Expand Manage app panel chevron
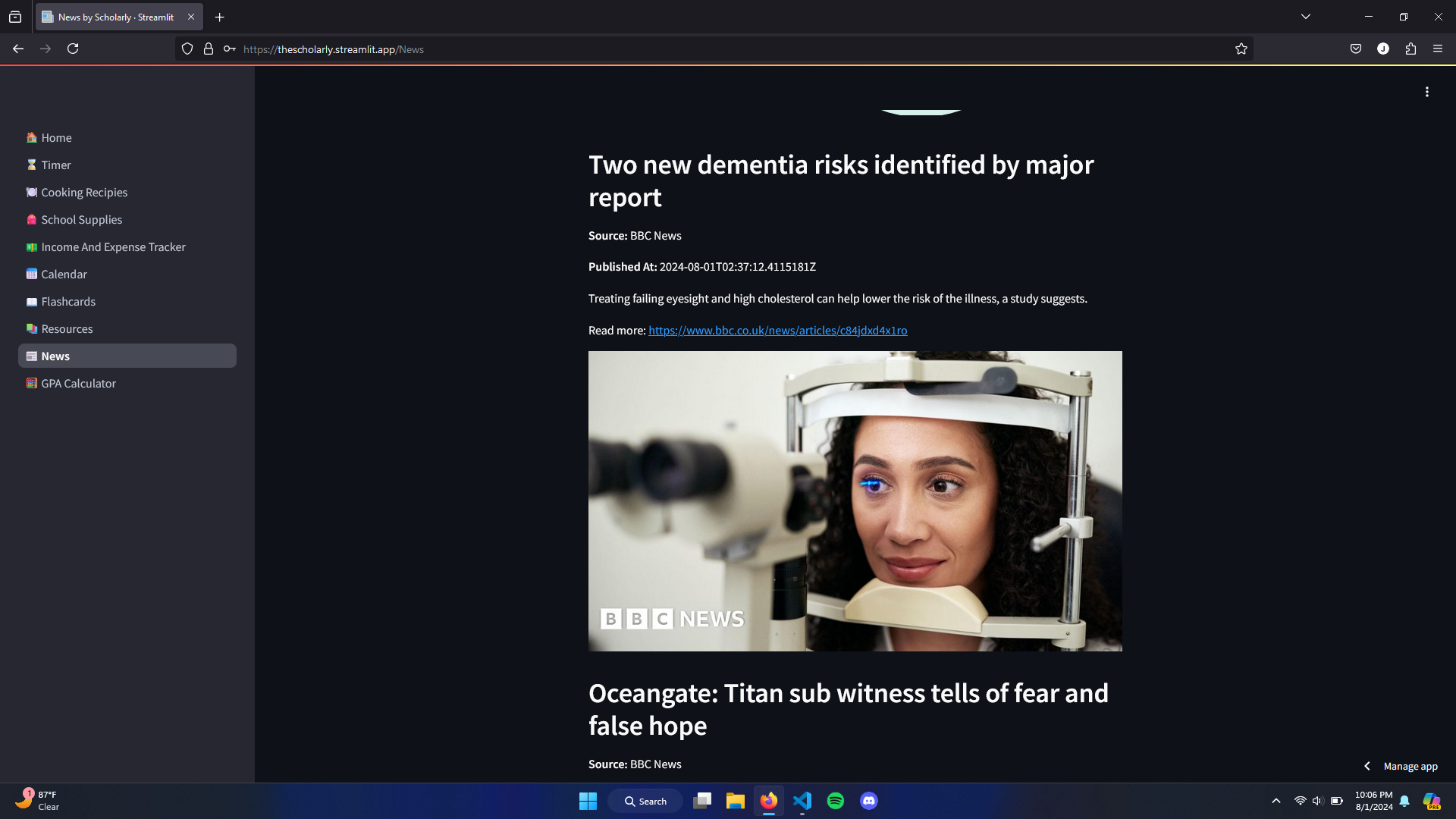 [1367, 766]
